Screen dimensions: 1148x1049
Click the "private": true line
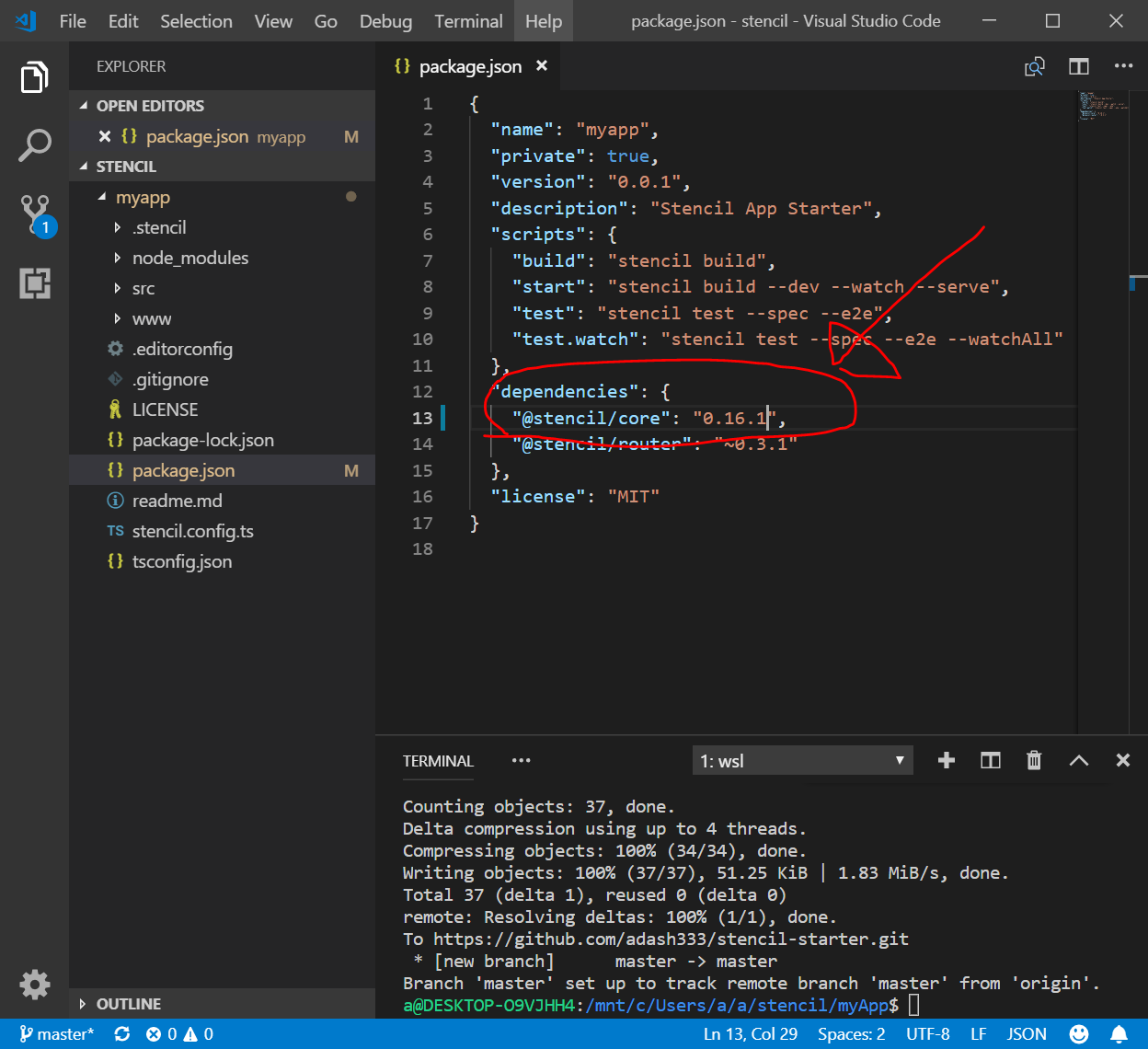[575, 156]
